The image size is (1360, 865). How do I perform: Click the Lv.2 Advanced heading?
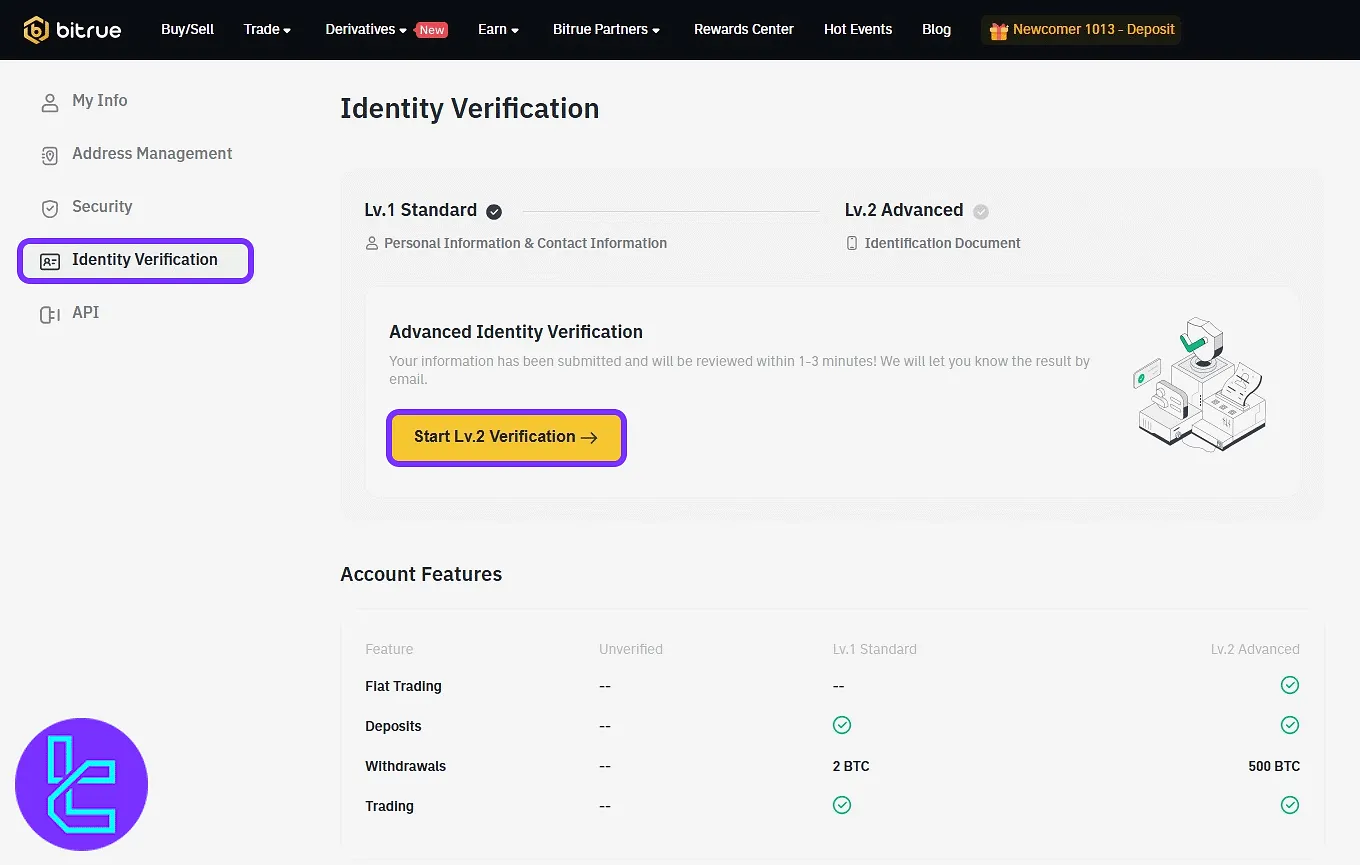click(904, 210)
